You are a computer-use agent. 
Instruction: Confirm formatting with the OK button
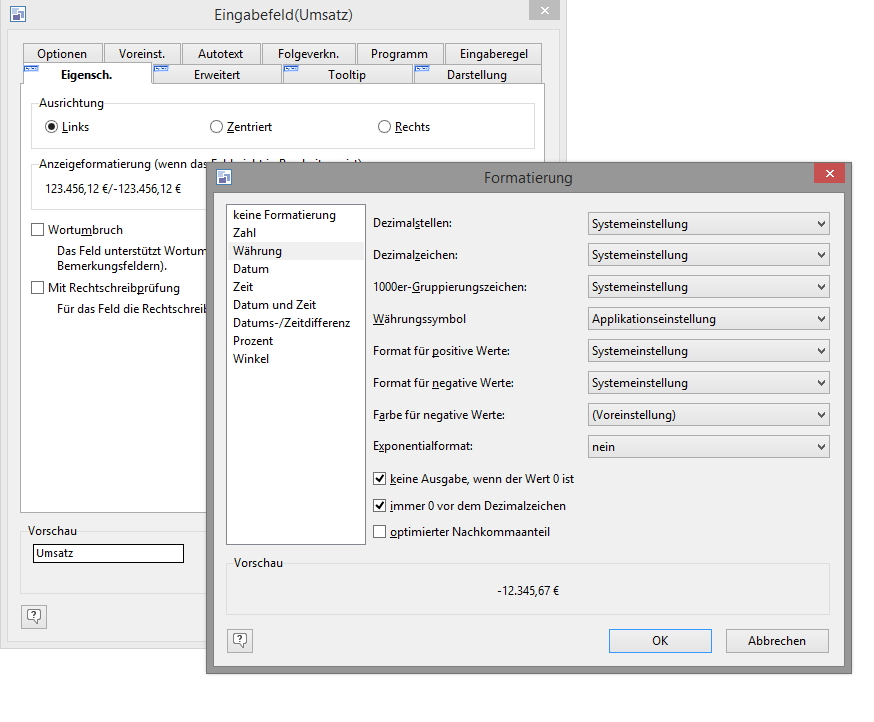[x=660, y=641]
